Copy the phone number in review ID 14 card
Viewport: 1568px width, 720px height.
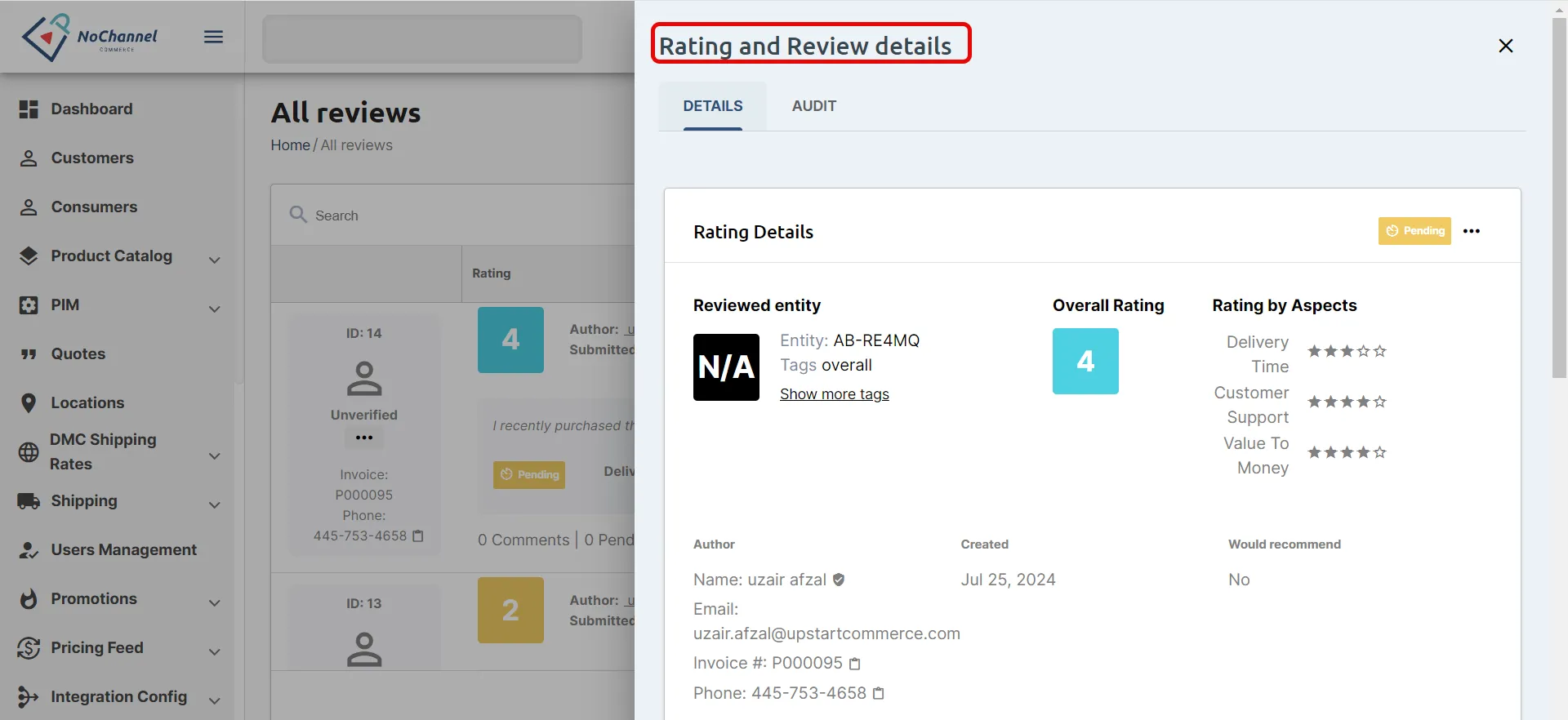point(418,536)
